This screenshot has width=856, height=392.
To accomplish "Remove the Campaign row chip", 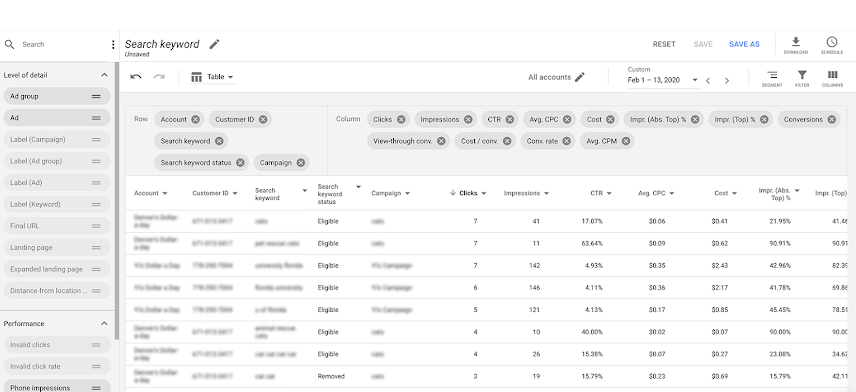I will [x=300, y=163].
